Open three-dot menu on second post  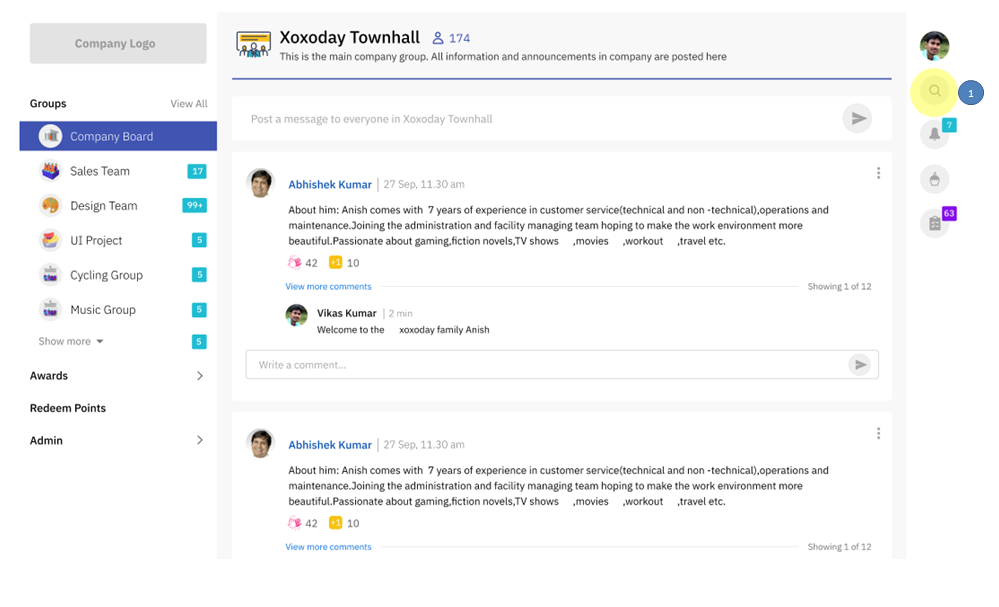[x=878, y=433]
